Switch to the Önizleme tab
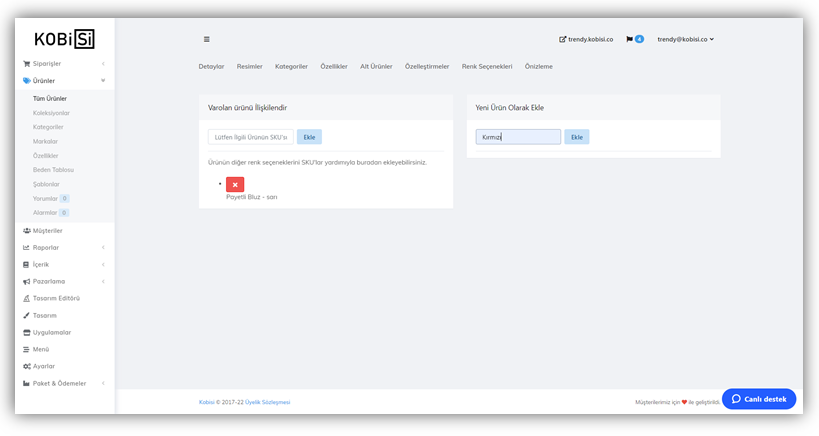819x436 pixels. (x=538, y=66)
